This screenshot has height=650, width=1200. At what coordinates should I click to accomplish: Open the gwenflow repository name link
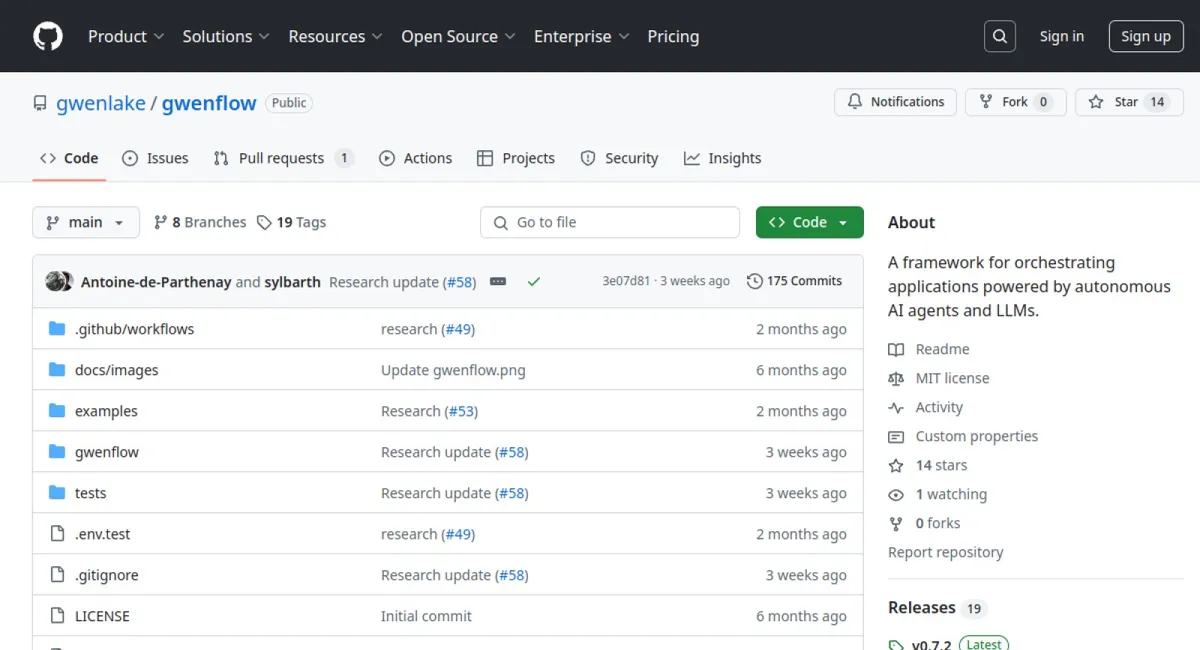(x=209, y=103)
